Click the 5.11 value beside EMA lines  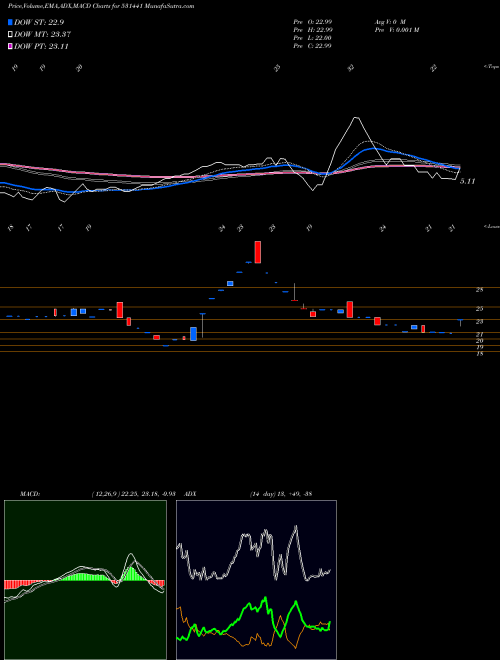coord(468,181)
